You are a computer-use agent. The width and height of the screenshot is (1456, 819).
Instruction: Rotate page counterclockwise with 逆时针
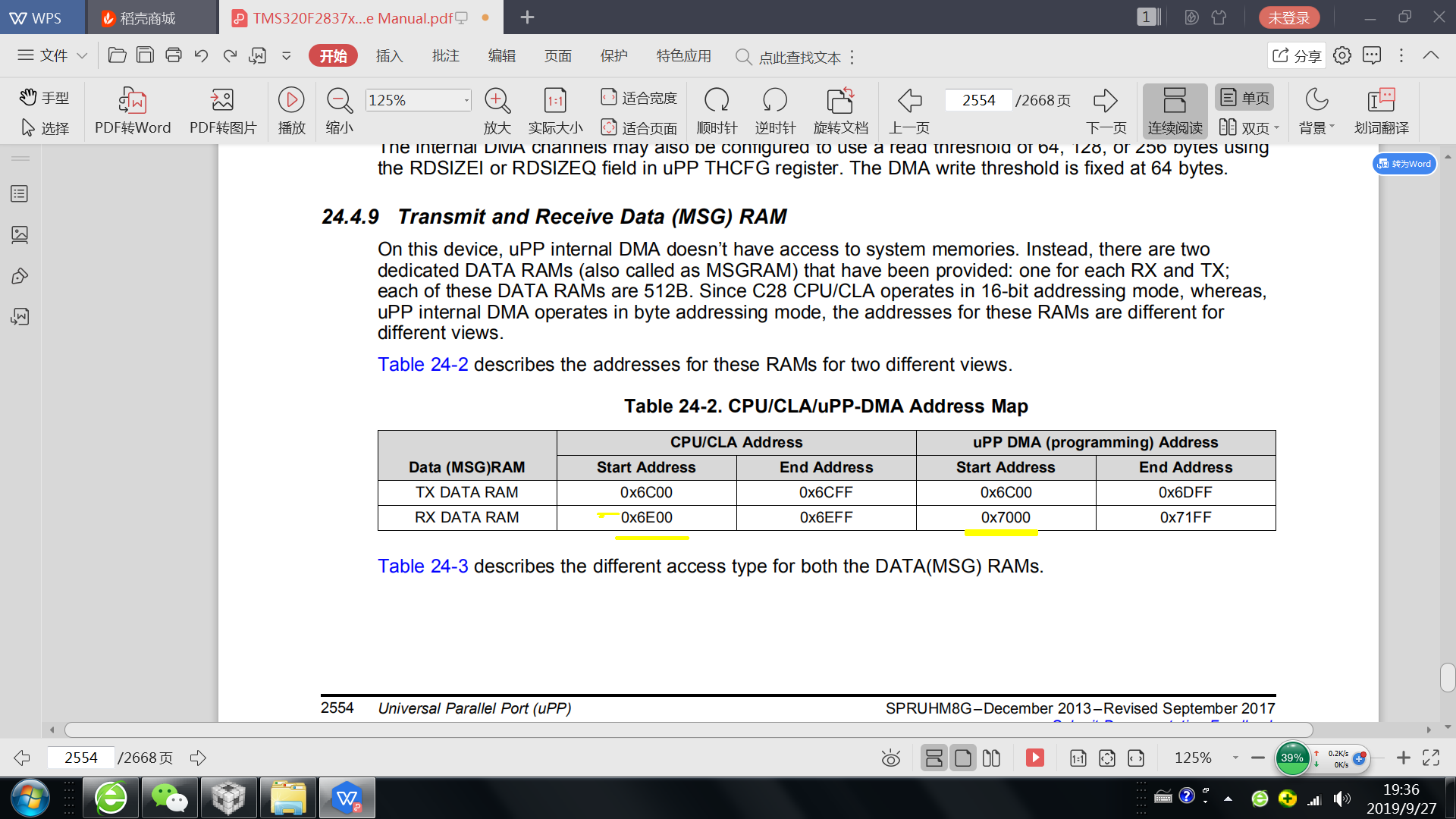774,101
